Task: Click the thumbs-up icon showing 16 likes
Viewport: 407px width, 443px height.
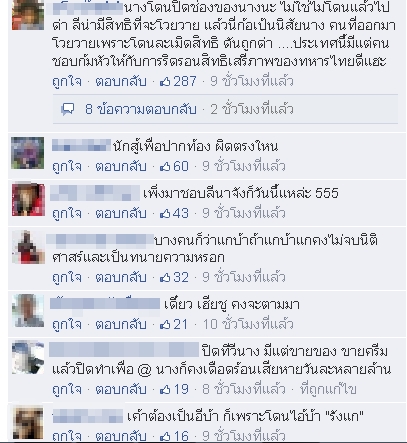Action: click(165, 436)
